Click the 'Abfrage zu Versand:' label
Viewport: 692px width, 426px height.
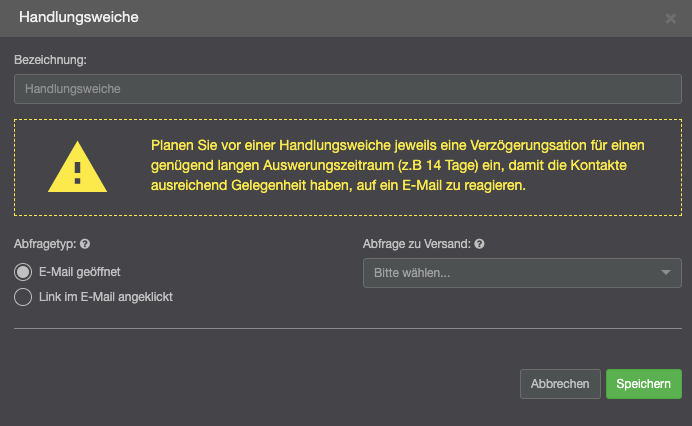coord(416,243)
